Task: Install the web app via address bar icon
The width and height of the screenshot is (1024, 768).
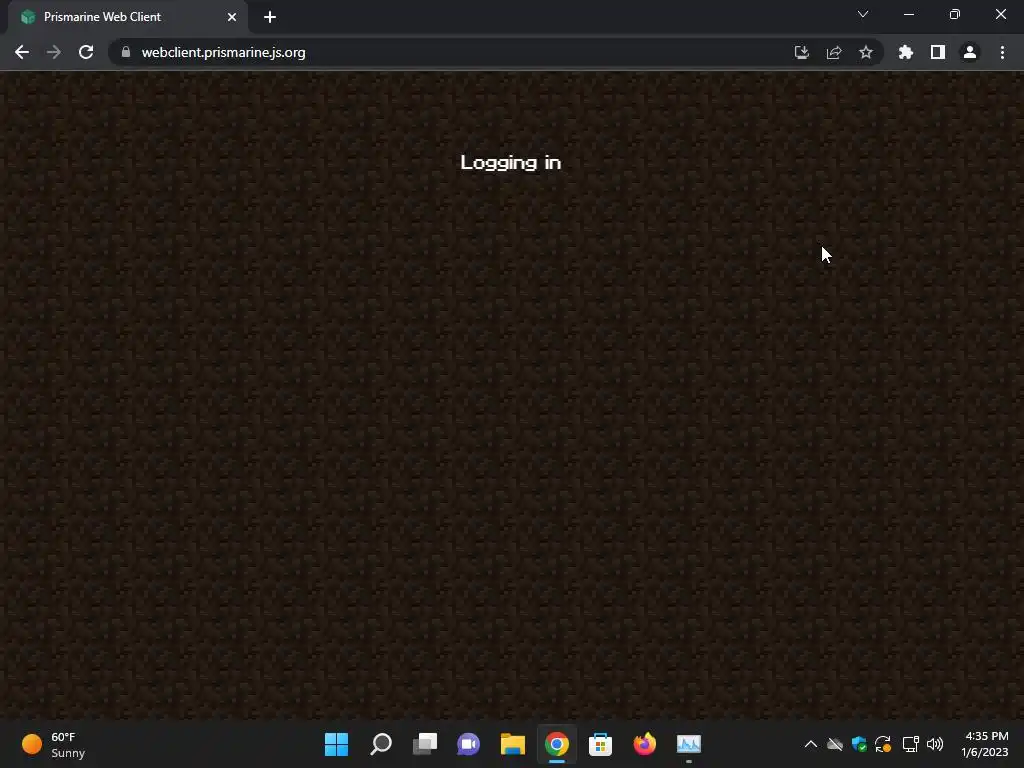Action: pyautogui.click(x=801, y=52)
